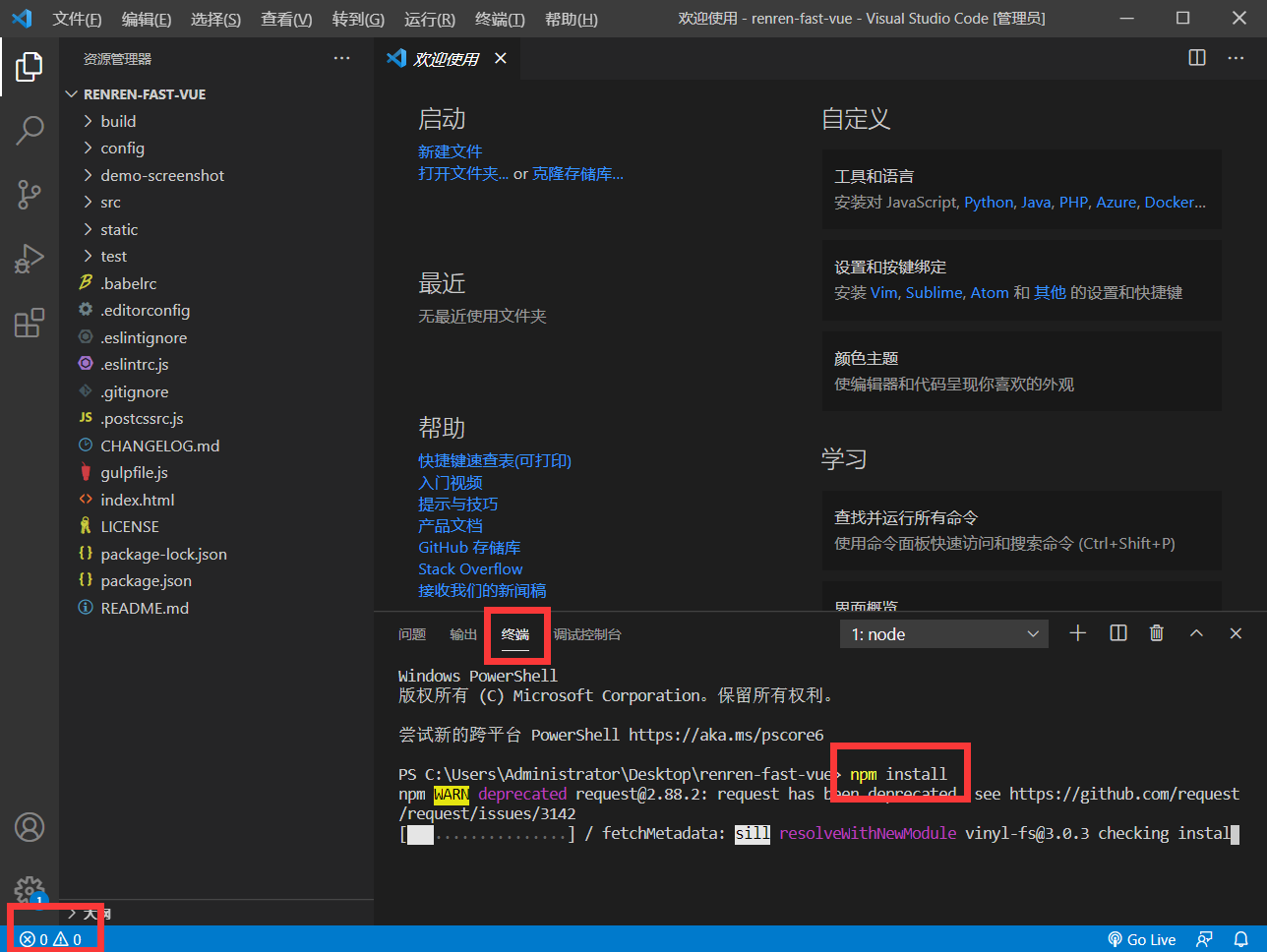Image resolution: width=1267 pixels, height=952 pixels.
Task: Open the GitHub 存储库 link
Action: click(469, 547)
